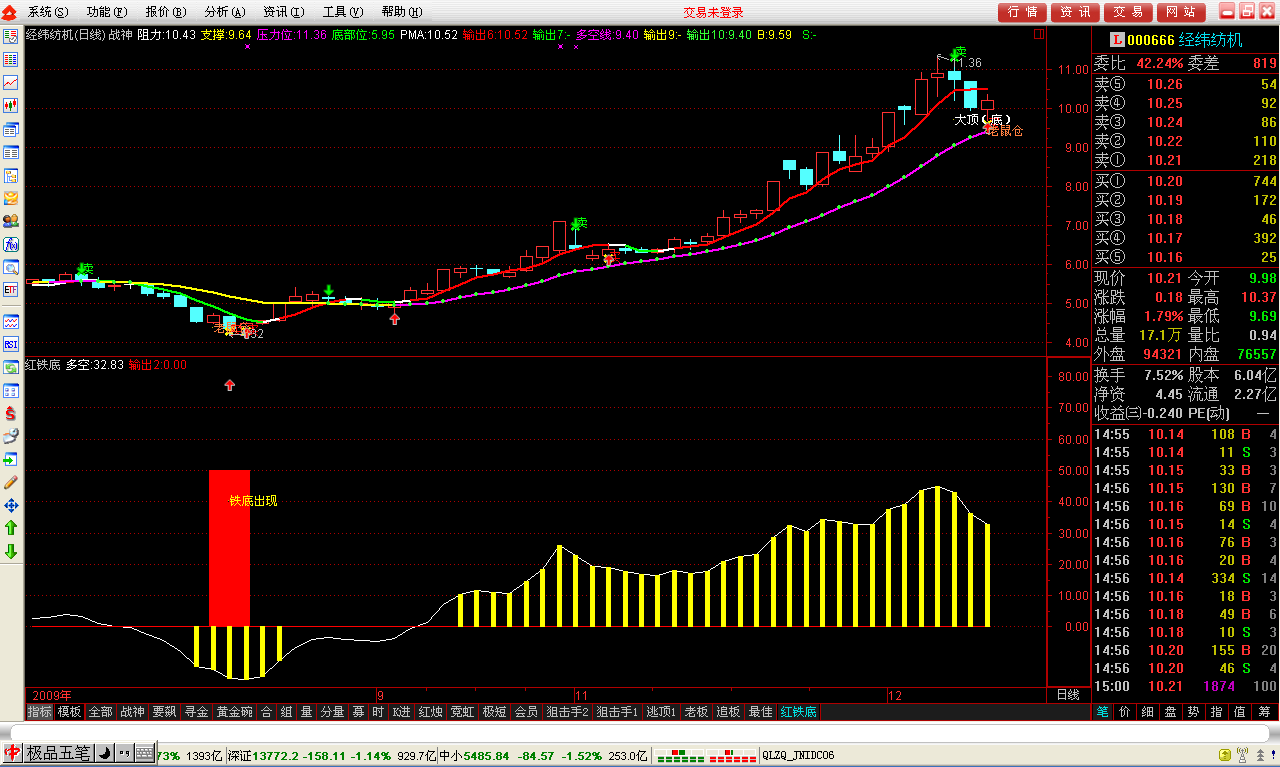The image size is (1280, 767).
Task: Open the quote table grid icon in the left sidebar
Action: 11,59
